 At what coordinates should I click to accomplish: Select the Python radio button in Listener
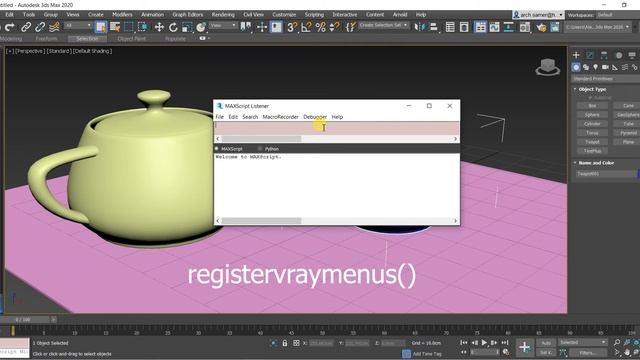pyautogui.click(x=260, y=149)
